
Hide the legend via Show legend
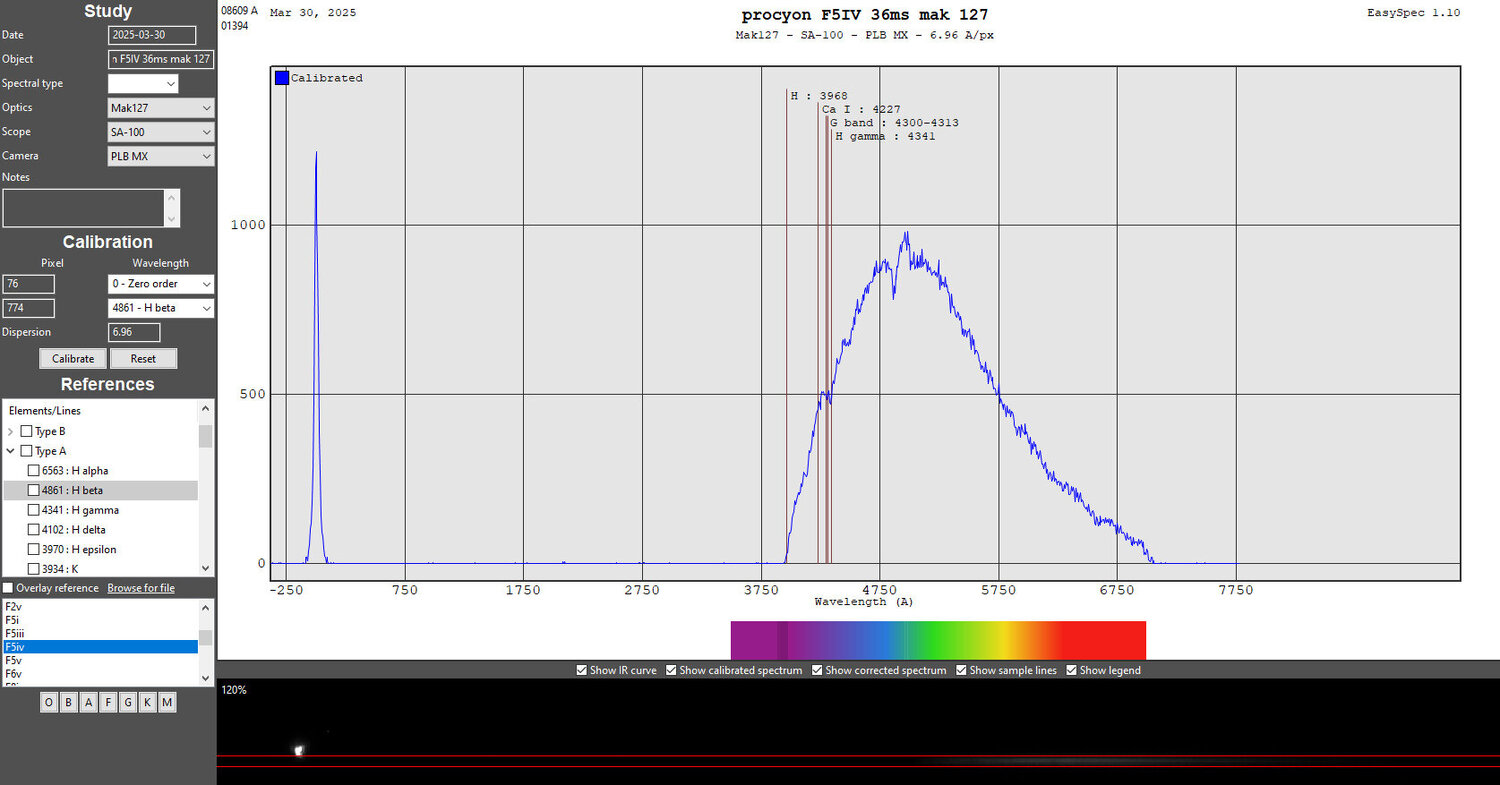(x=1071, y=670)
